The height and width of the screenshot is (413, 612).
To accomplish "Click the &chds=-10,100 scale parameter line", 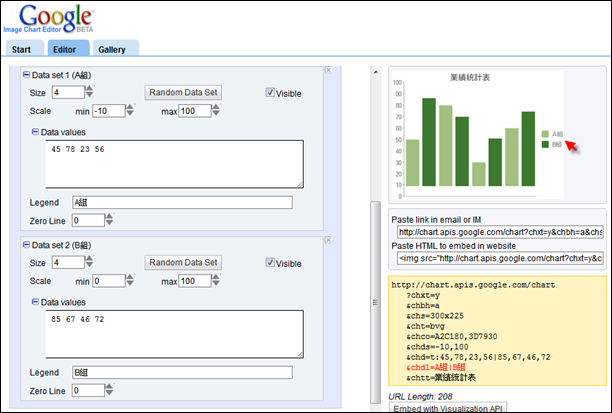I will [x=437, y=347].
